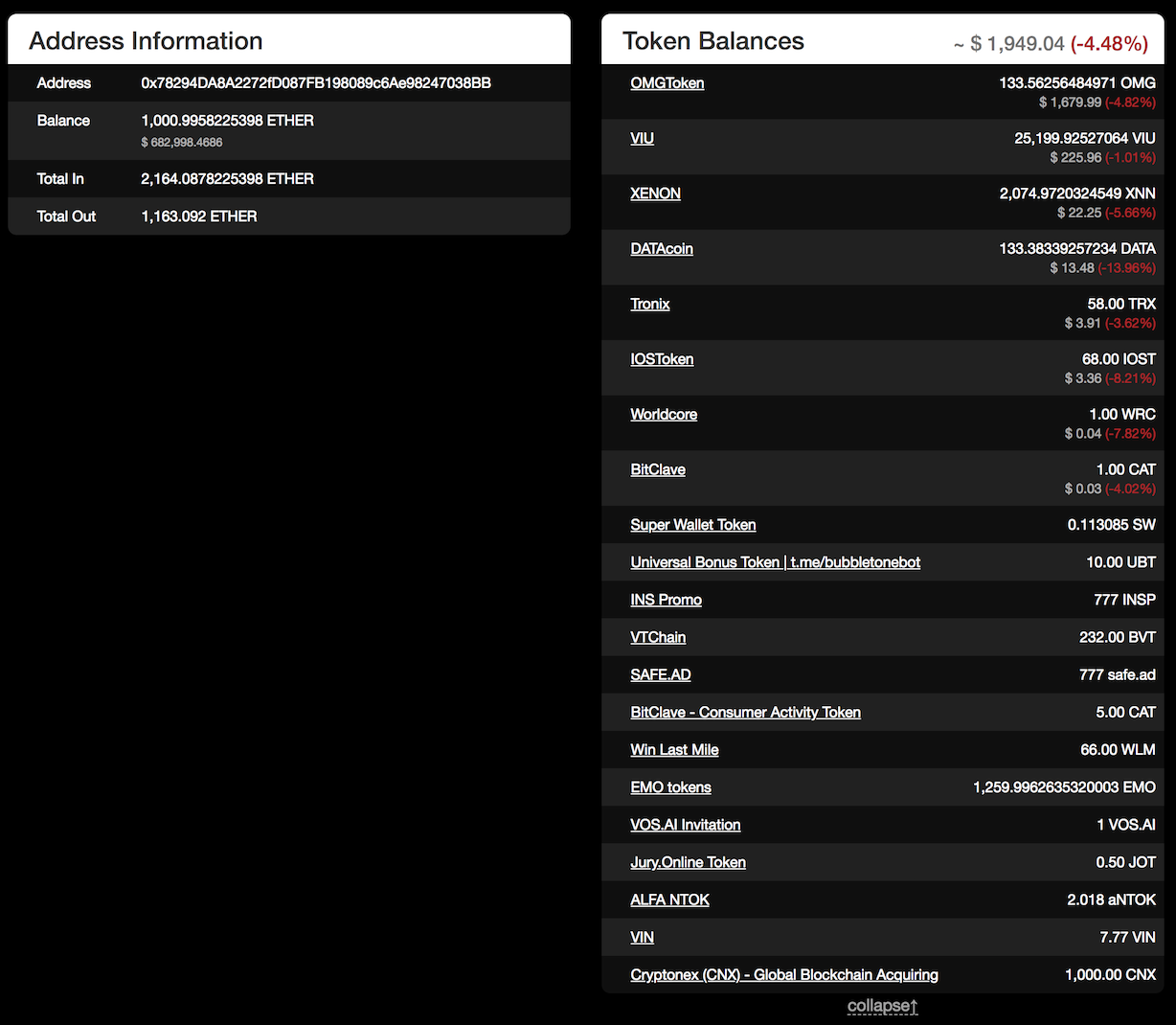The image size is (1176, 1025).
Task: Open the VOS.AI Invitation link
Action: 685,825
